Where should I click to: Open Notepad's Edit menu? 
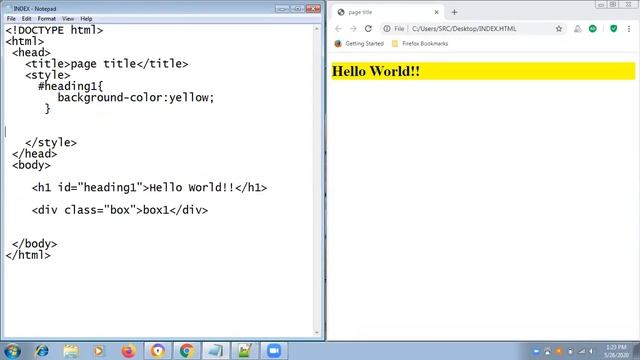(x=27, y=19)
